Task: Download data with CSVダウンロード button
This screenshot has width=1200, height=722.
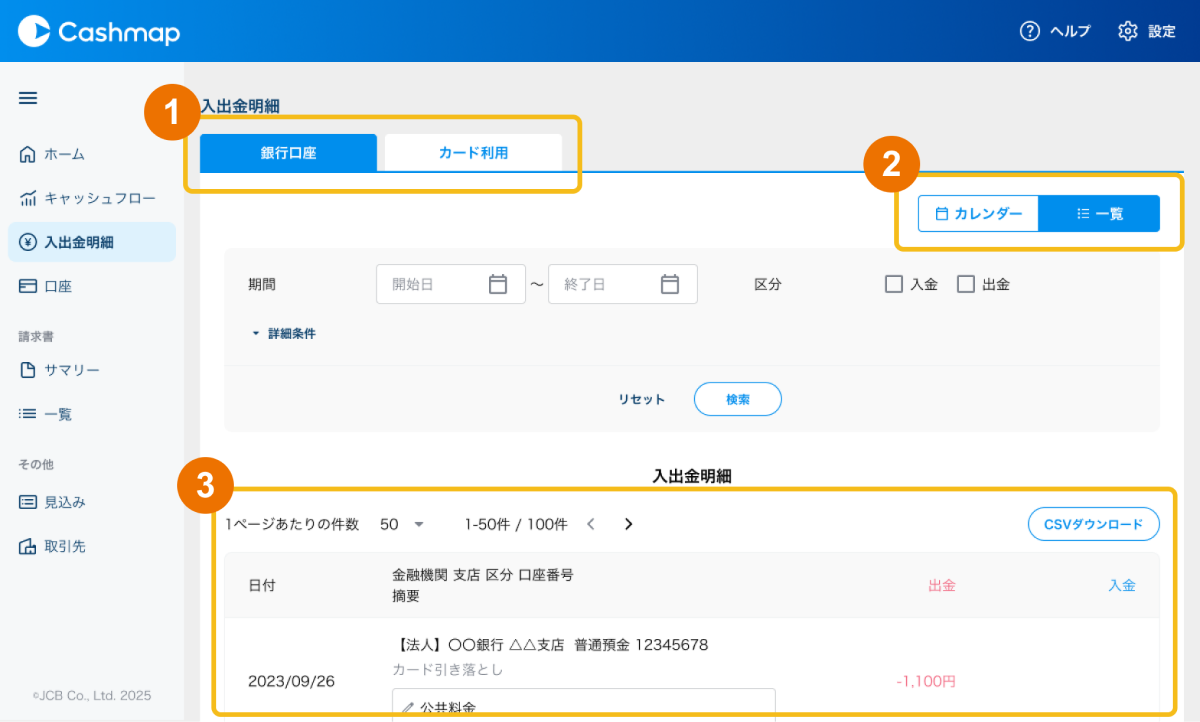Action: click(x=1093, y=524)
